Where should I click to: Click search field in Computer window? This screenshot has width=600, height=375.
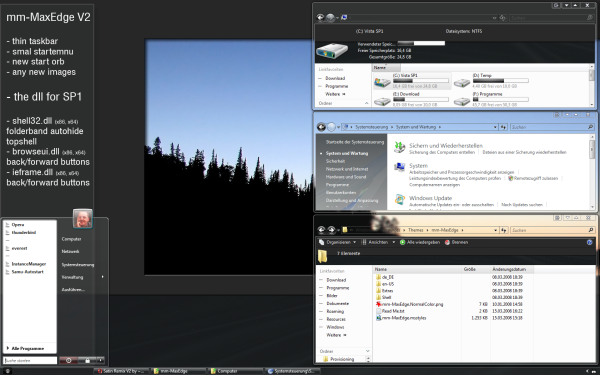551,18
